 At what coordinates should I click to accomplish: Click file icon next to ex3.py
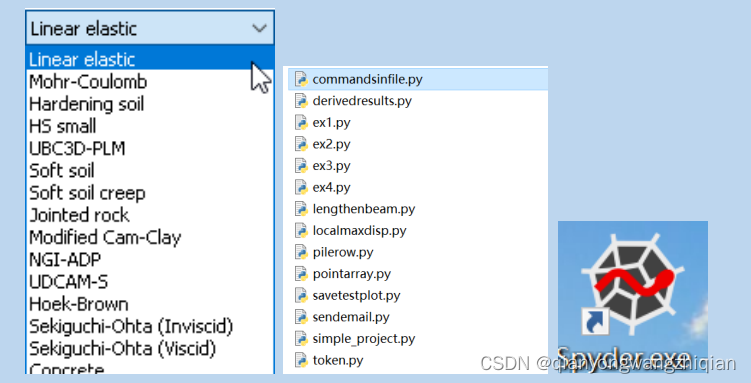click(x=301, y=166)
